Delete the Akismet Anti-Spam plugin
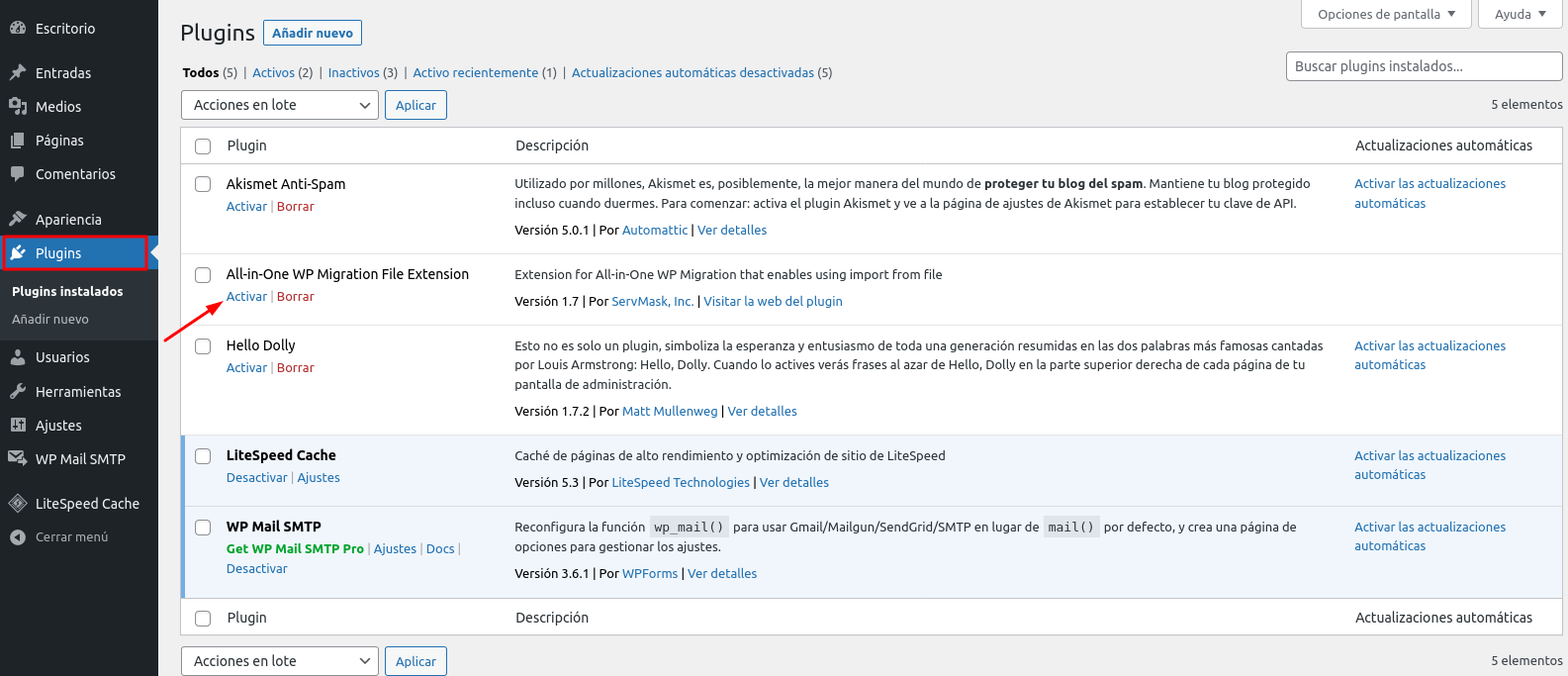This screenshot has height=676, width=1568. [295, 207]
